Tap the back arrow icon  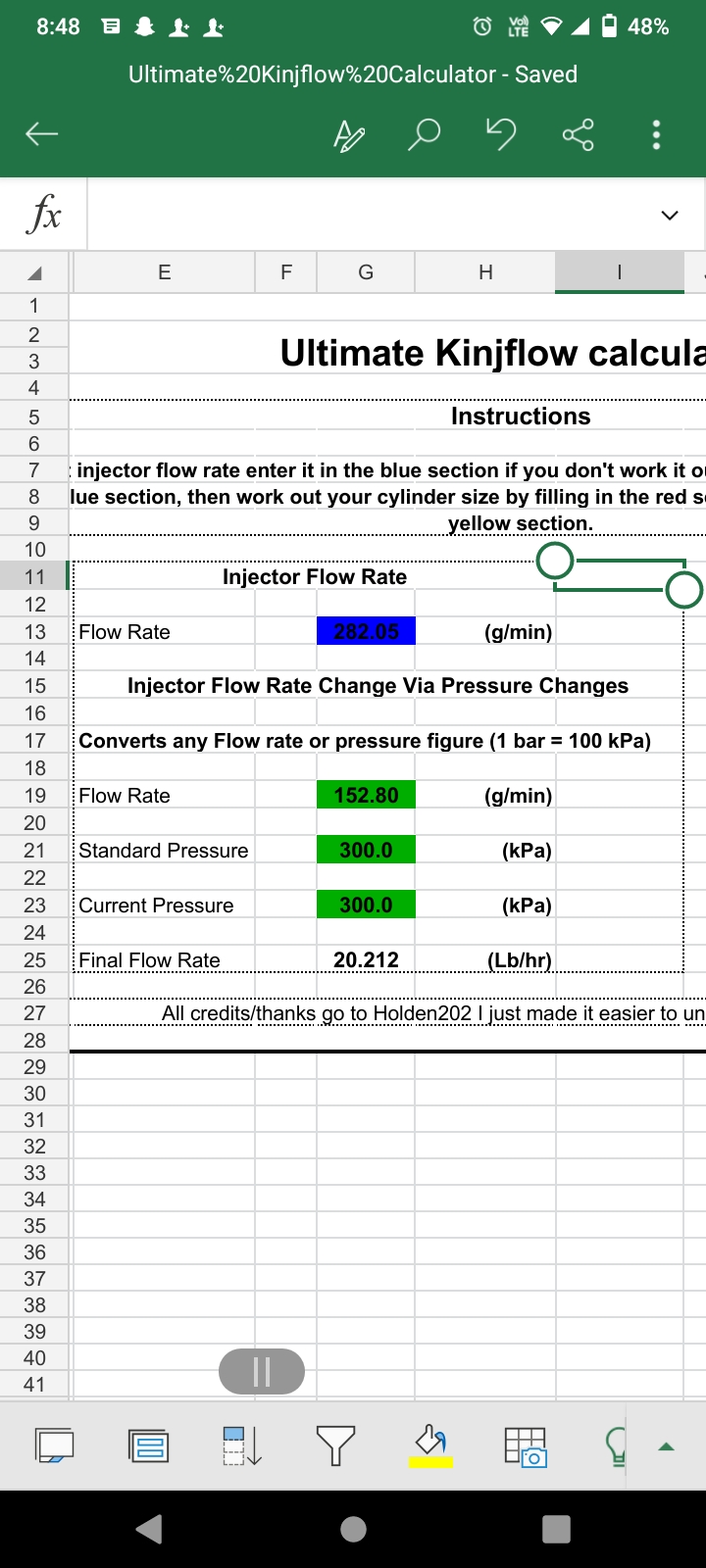tap(41, 134)
